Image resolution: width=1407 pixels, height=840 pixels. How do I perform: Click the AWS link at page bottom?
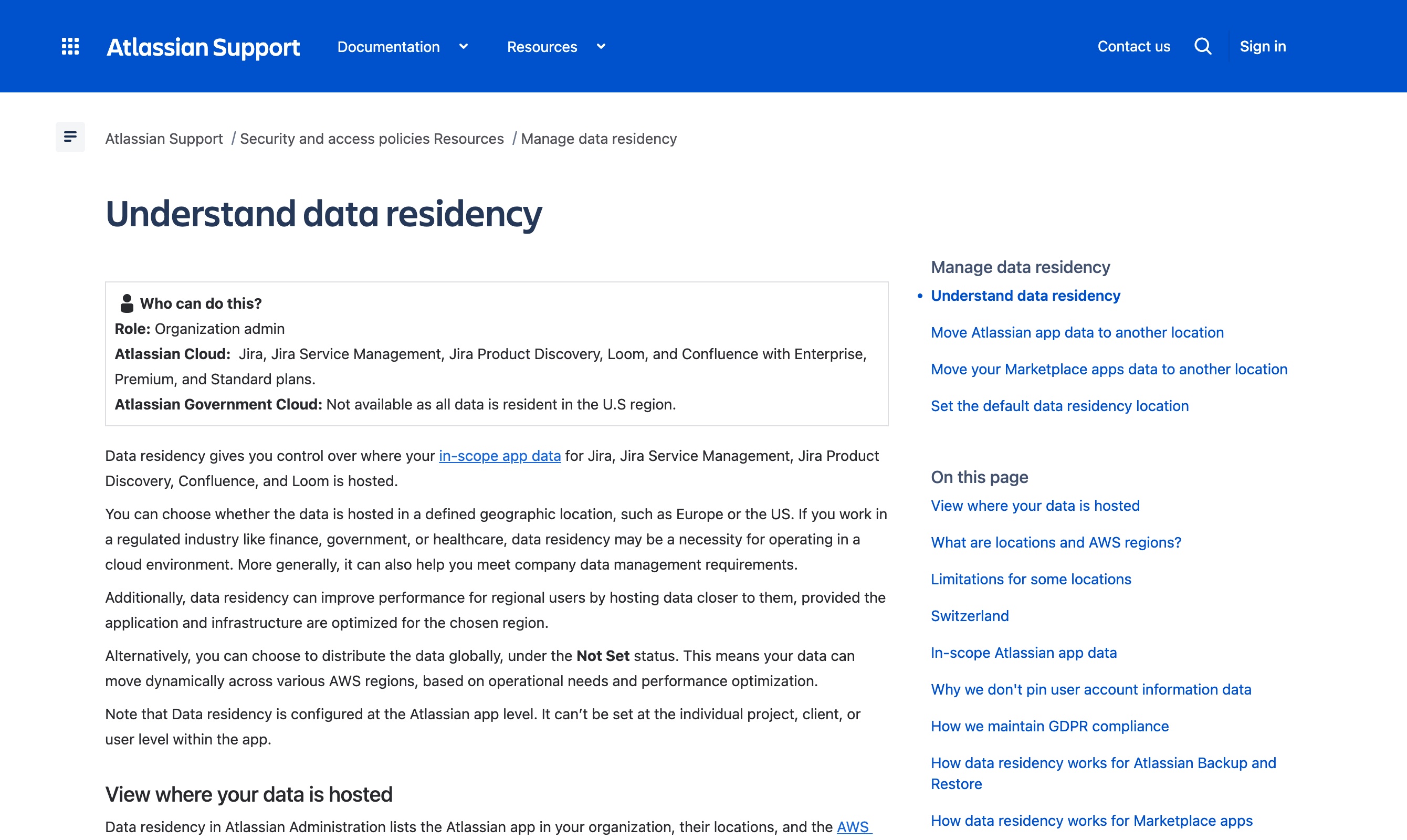[854, 827]
